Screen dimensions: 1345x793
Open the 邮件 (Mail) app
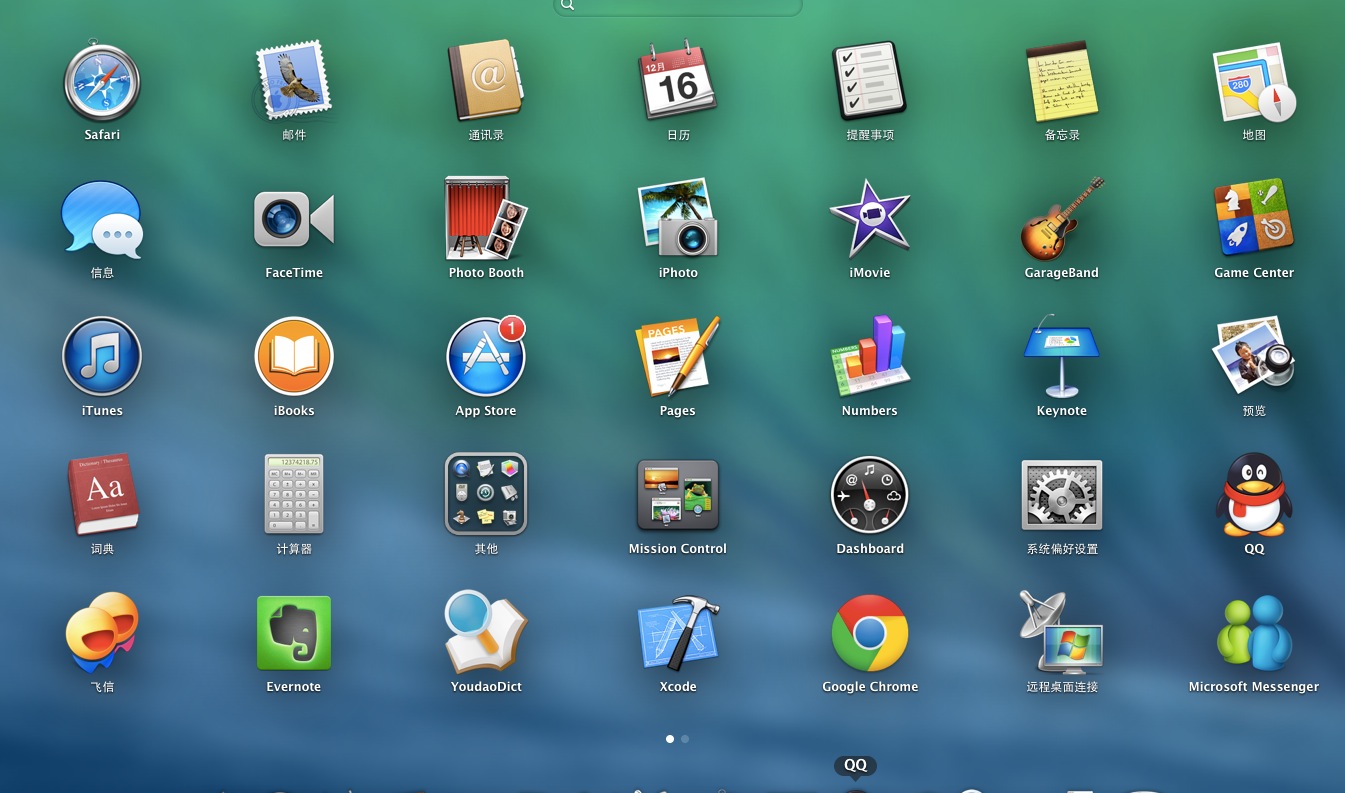pos(293,81)
